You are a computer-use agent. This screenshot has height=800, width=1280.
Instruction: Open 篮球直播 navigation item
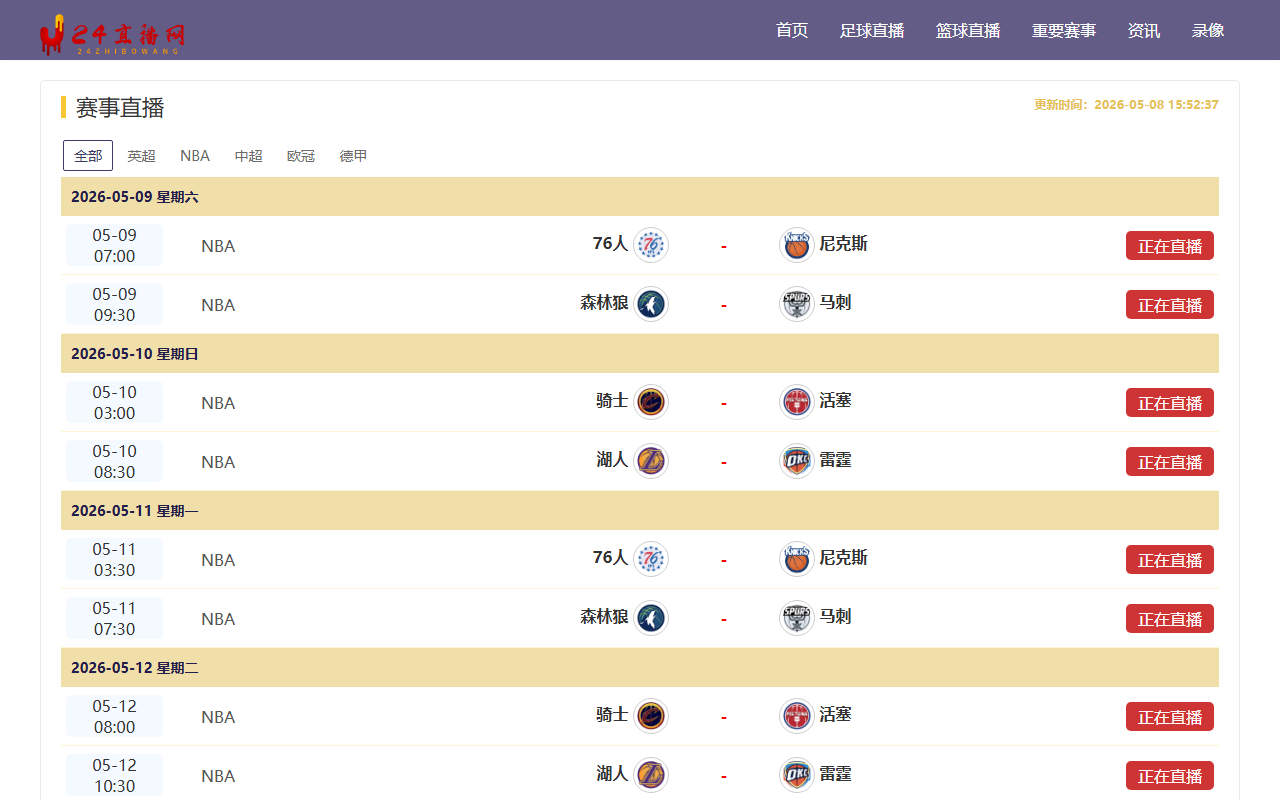click(x=968, y=30)
